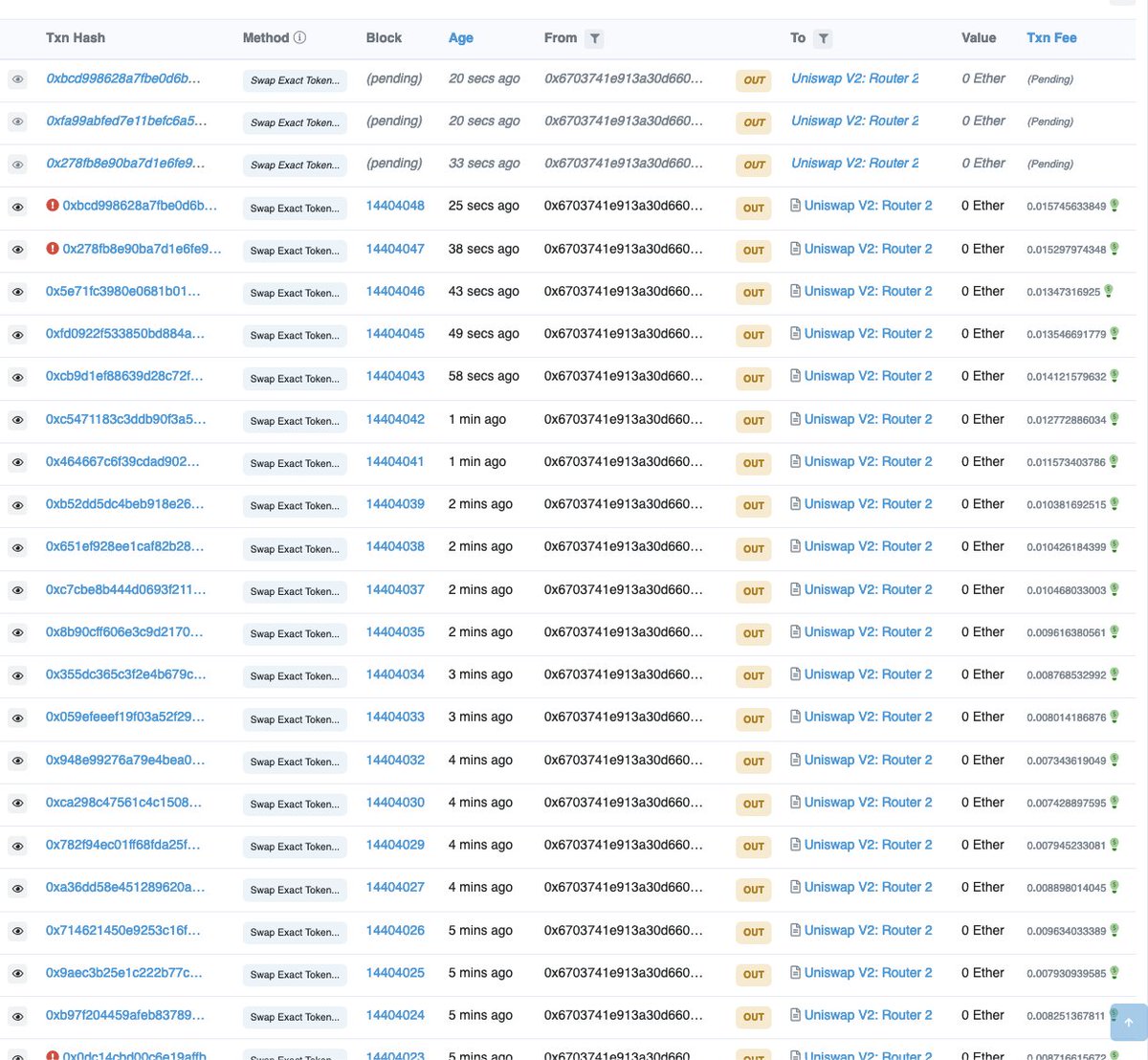The height and width of the screenshot is (1060, 1148).
Task: Click eye icon for 0x714621450e9253c16f
Action: coord(17,931)
